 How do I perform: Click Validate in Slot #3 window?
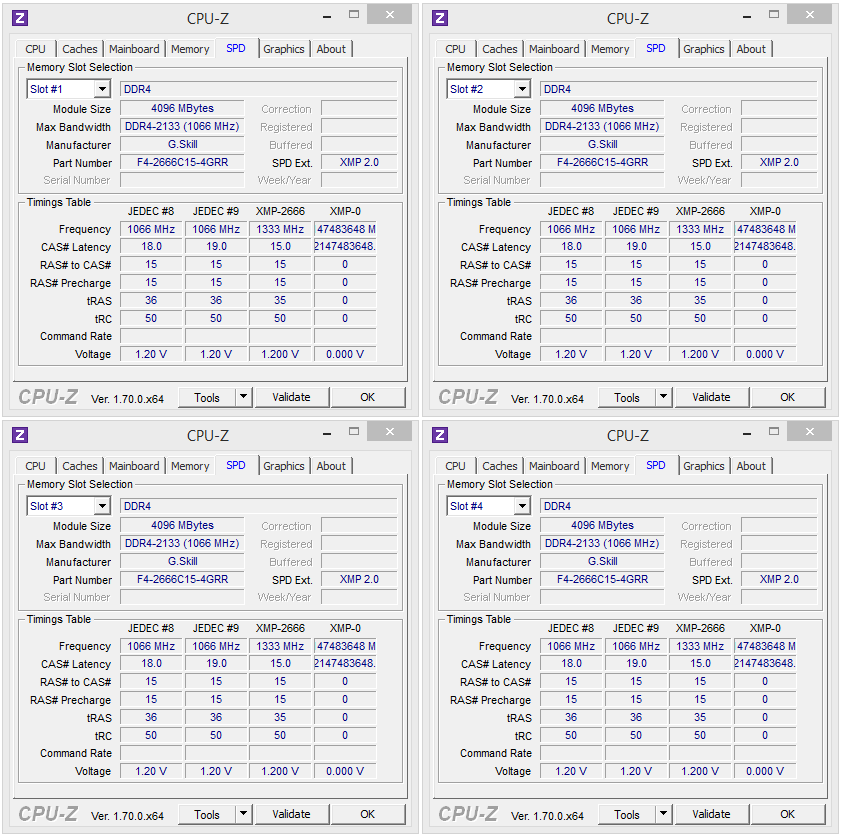pyautogui.click(x=291, y=814)
